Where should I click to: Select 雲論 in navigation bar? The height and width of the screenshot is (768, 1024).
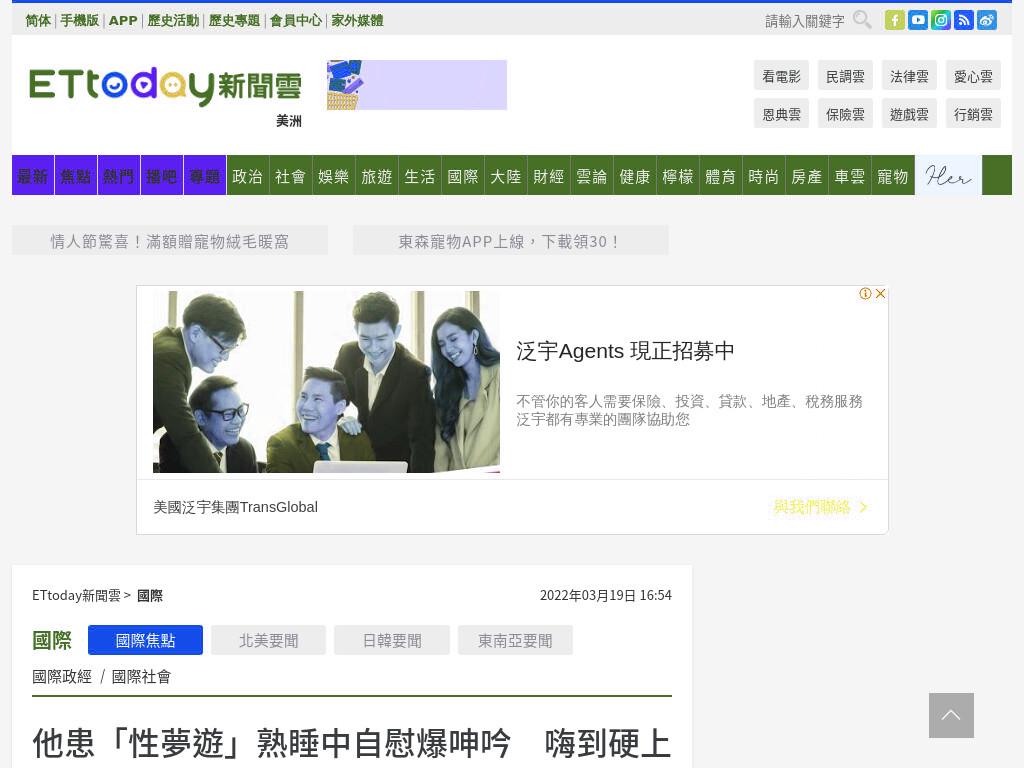pos(592,176)
